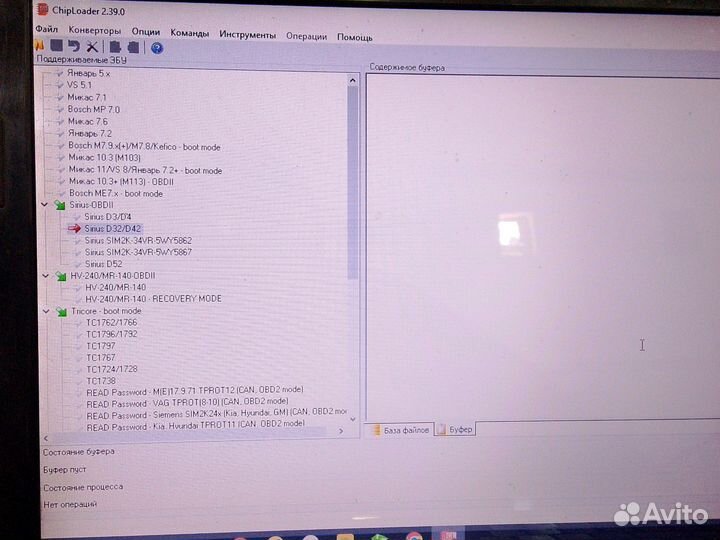Open the Инструменты menu
This screenshot has width=720, height=540.
tap(247, 35)
